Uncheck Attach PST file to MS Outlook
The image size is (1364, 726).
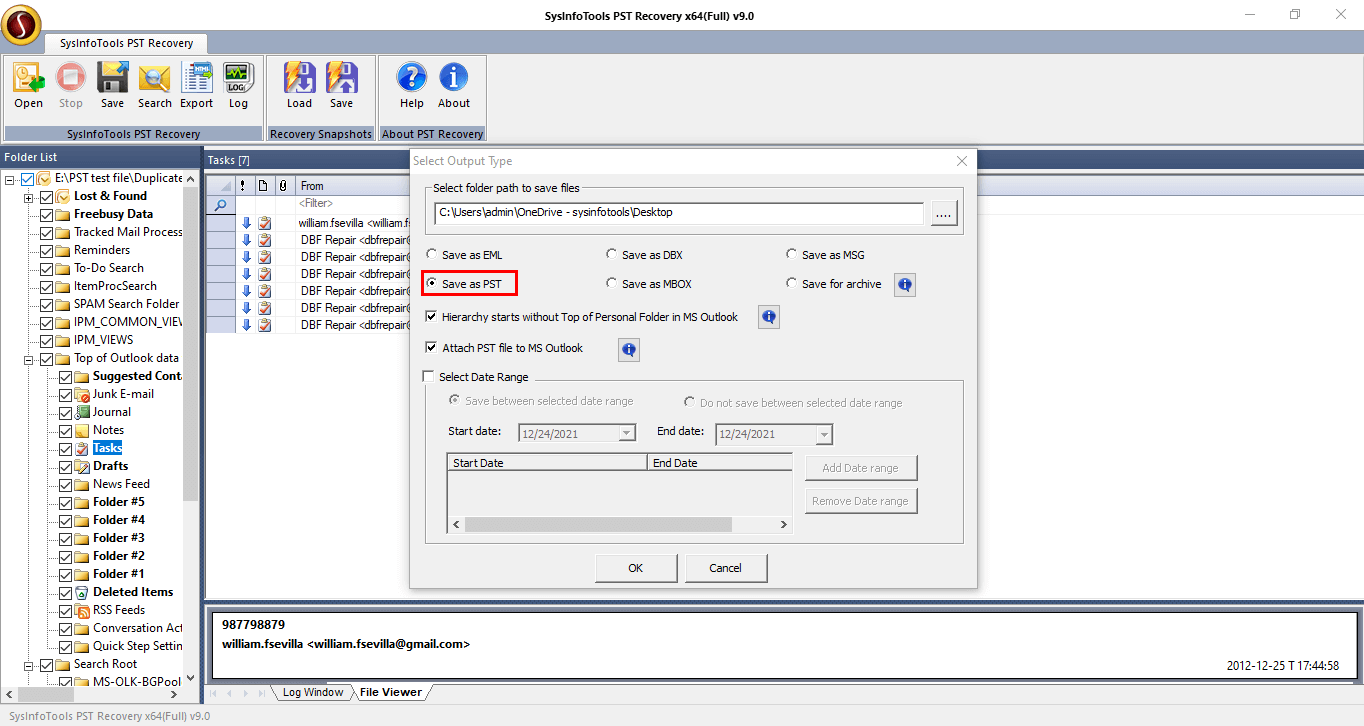pyautogui.click(x=432, y=348)
